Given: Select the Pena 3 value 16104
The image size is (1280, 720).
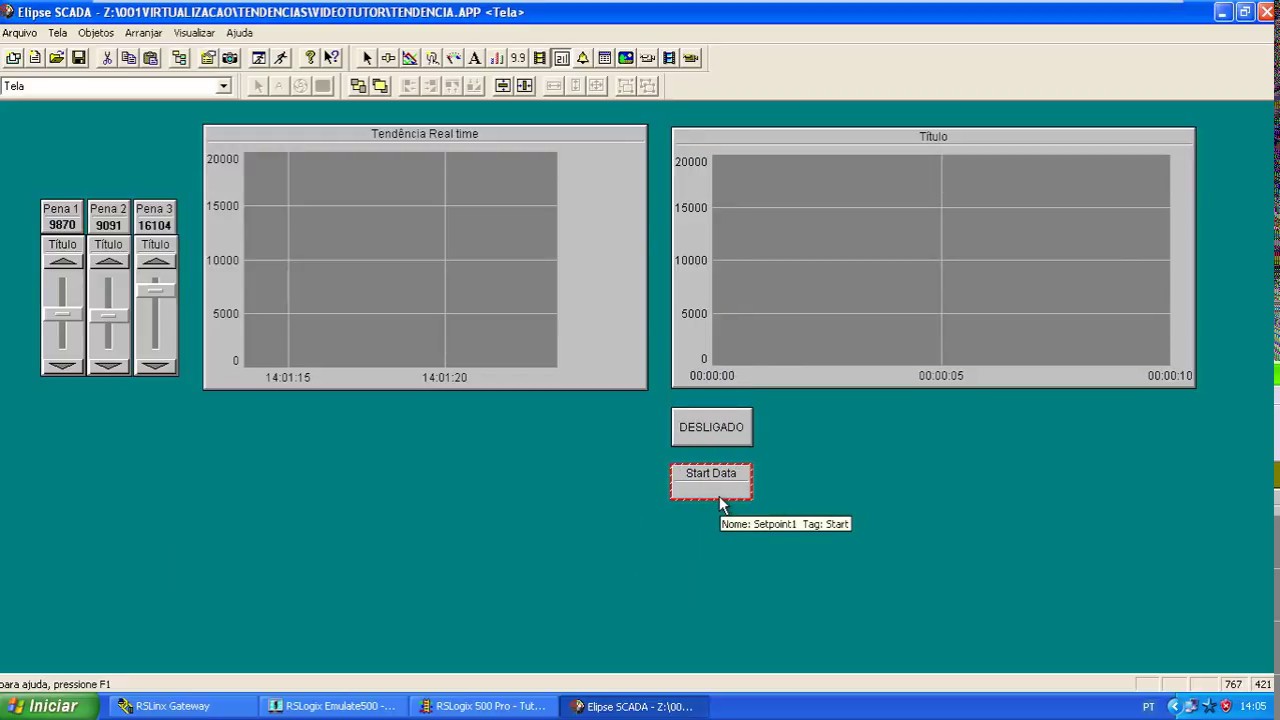Looking at the screenshot, I should pyautogui.click(x=155, y=226).
